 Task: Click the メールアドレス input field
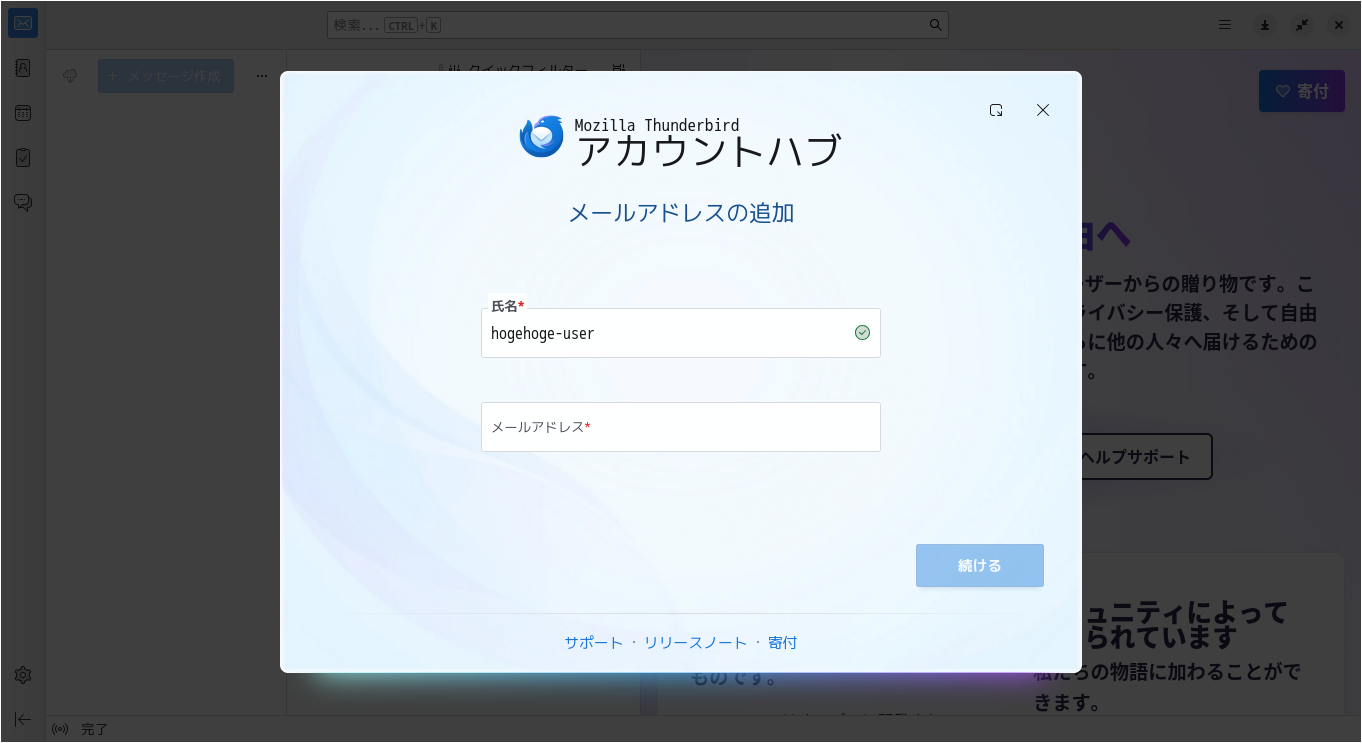[681, 427]
